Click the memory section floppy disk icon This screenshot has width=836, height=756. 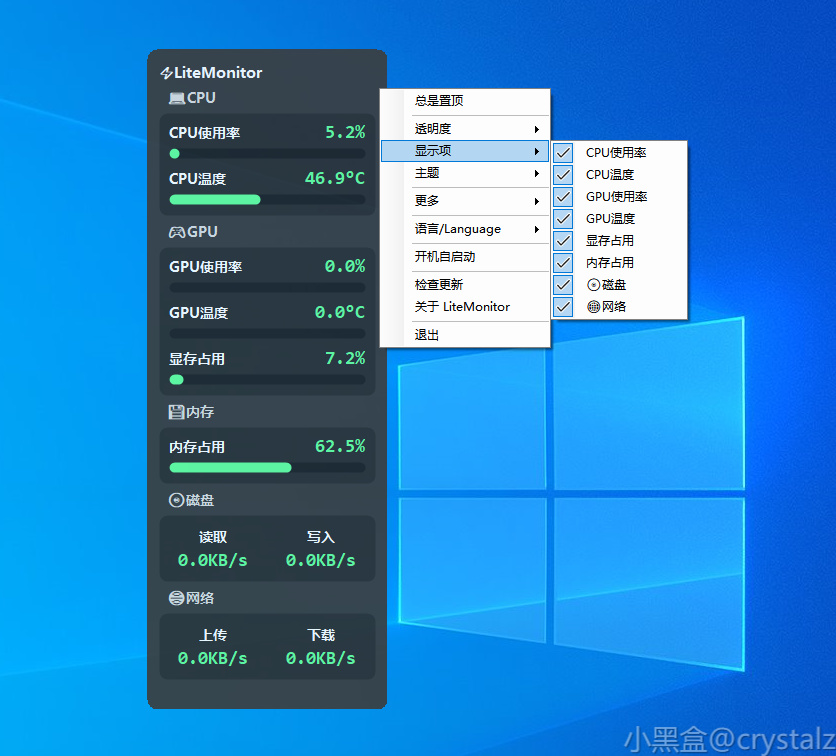(176, 412)
